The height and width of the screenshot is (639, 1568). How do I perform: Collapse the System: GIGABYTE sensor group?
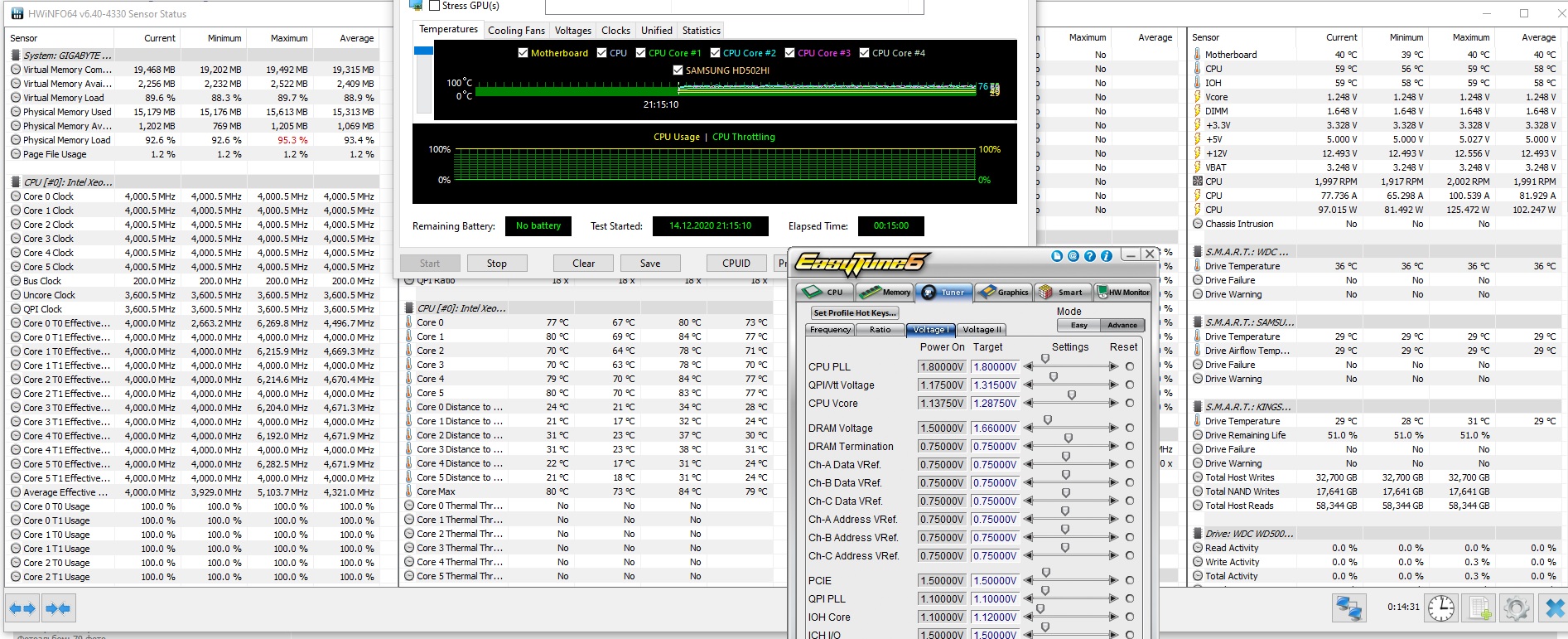pyautogui.click(x=16, y=56)
